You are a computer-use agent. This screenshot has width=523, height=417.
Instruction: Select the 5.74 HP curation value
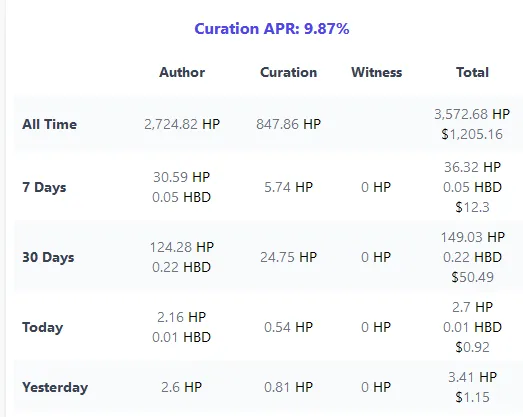289,187
